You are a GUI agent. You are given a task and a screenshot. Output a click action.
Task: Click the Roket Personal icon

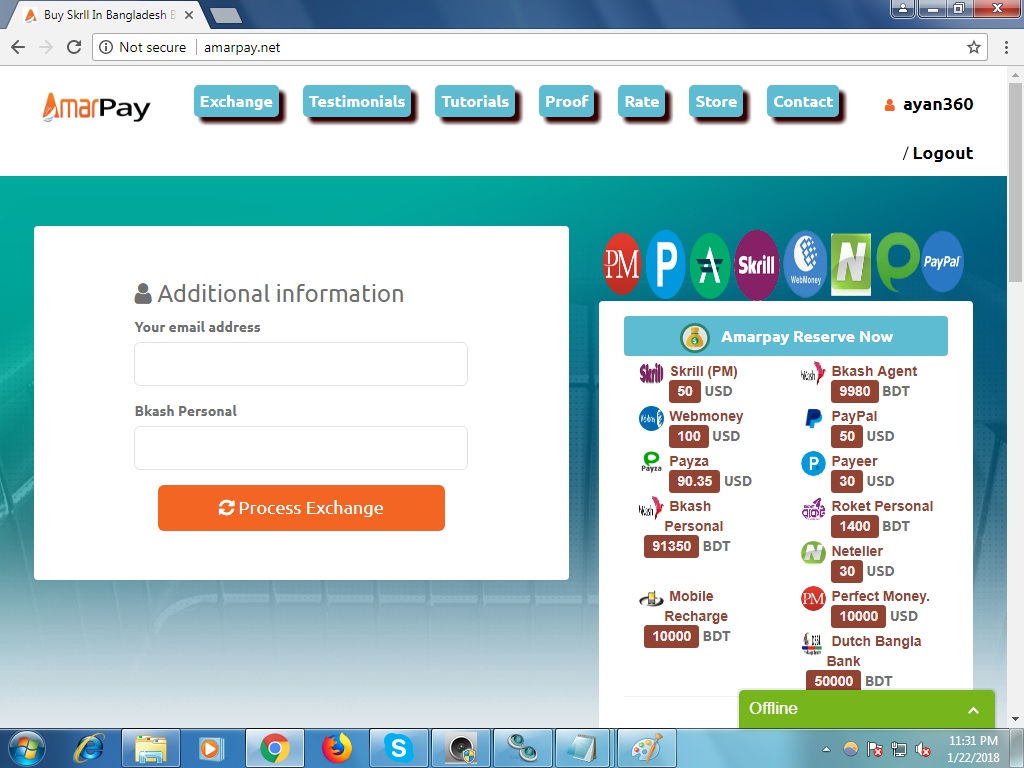tap(813, 509)
